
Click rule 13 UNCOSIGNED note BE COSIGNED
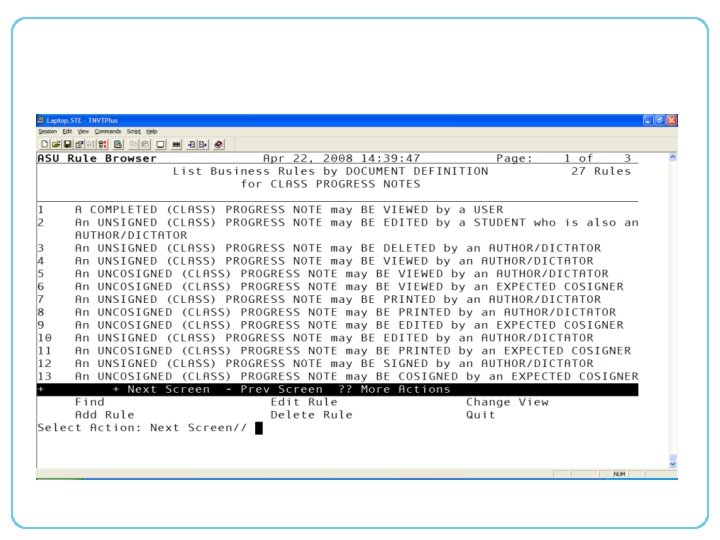point(338,377)
